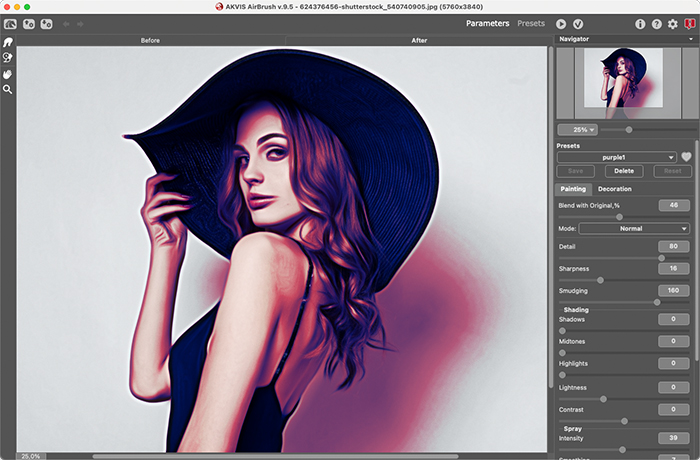
Task: Click the Smudging value input field
Action: point(673,291)
